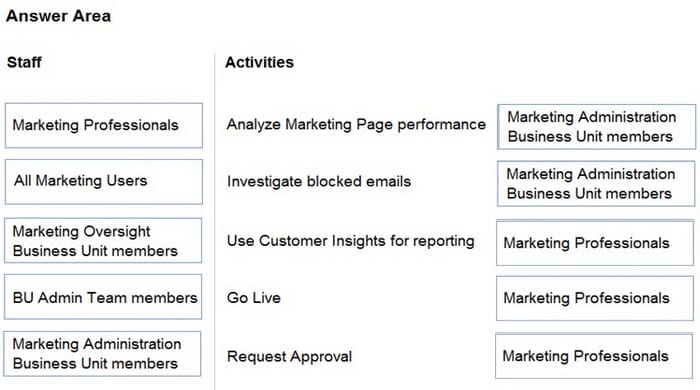The image size is (700, 390).
Task: Click the vertical divider between Staff and Activities
Action: 215,221
